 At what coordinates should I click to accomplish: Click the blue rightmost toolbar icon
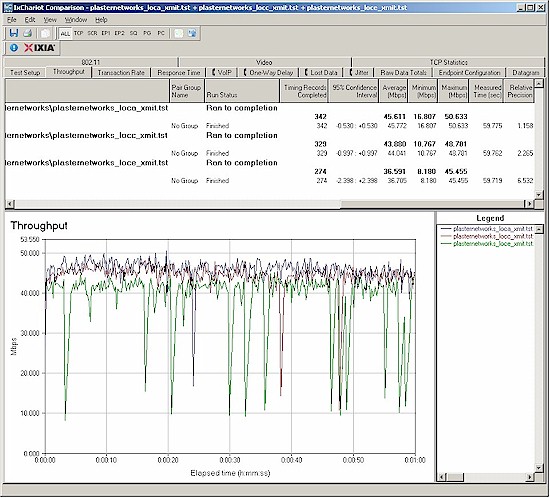192,33
